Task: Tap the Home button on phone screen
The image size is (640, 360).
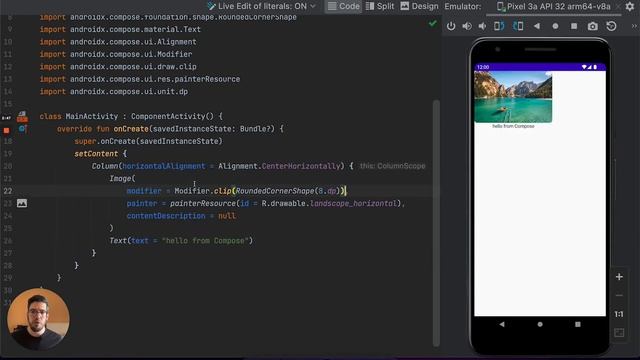Action: pos(540,324)
